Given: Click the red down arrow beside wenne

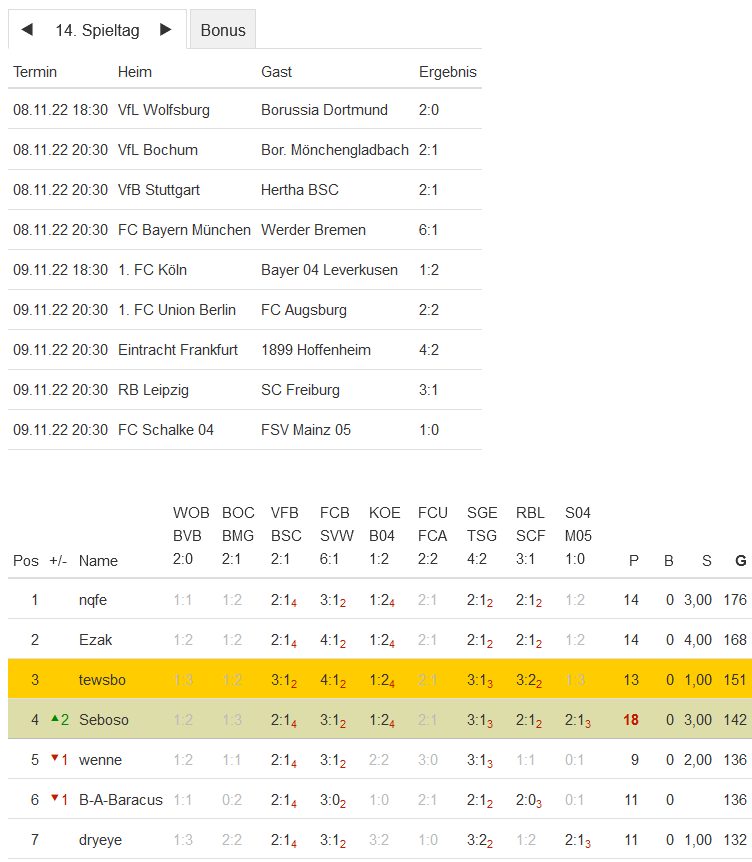Looking at the screenshot, I should pos(54,759).
